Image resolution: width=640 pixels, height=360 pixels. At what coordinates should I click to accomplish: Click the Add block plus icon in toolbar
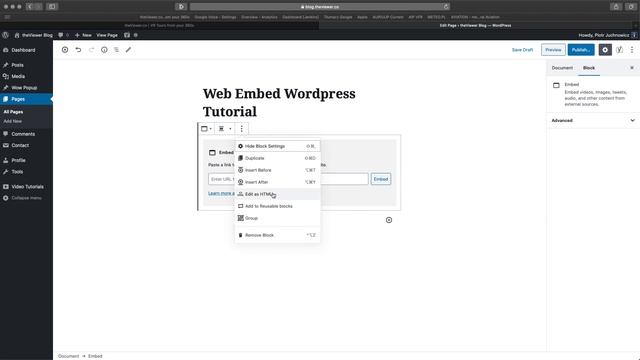[65, 50]
